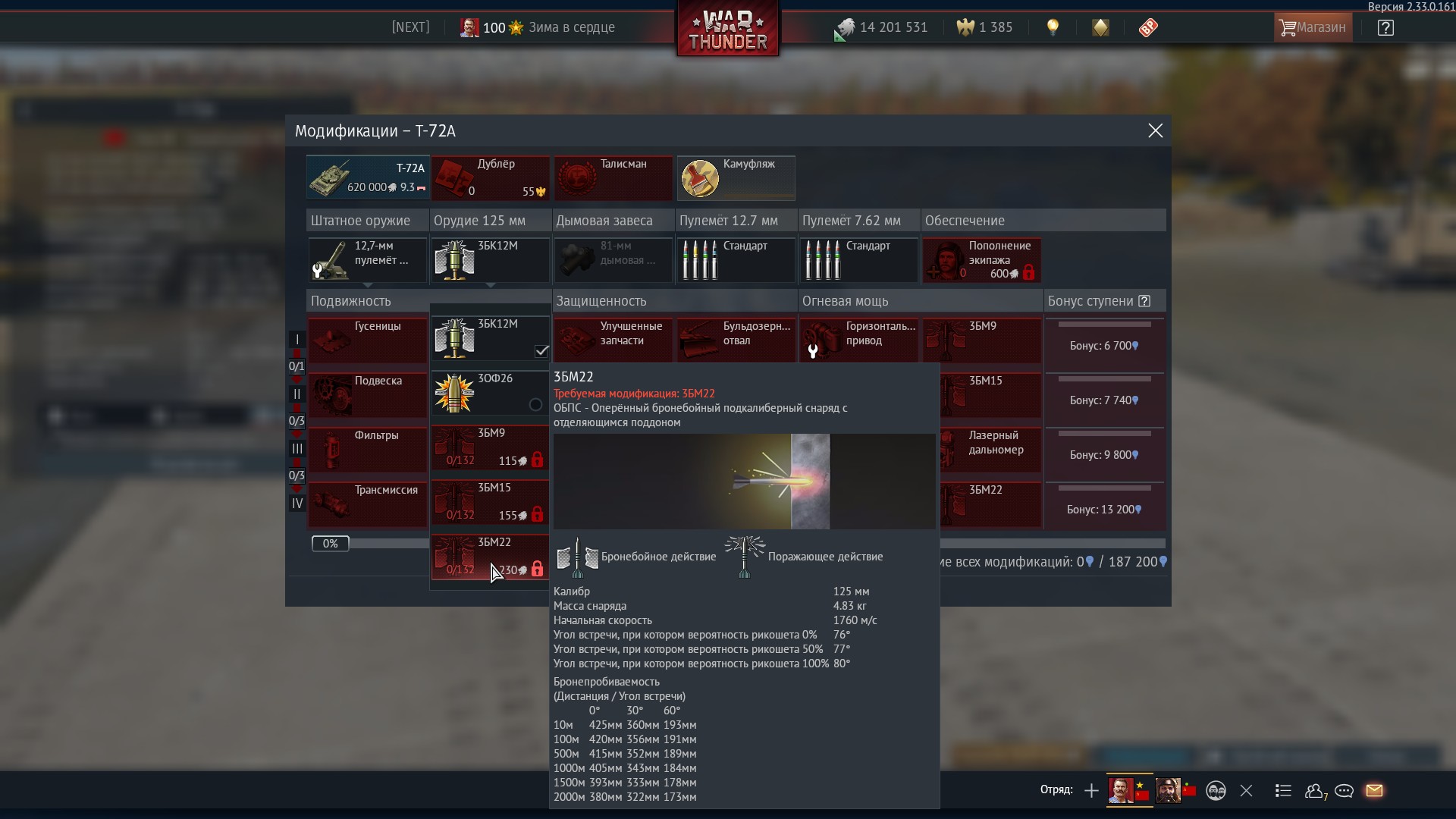
Task: Open the list menu icon
Action: [x=1283, y=791]
